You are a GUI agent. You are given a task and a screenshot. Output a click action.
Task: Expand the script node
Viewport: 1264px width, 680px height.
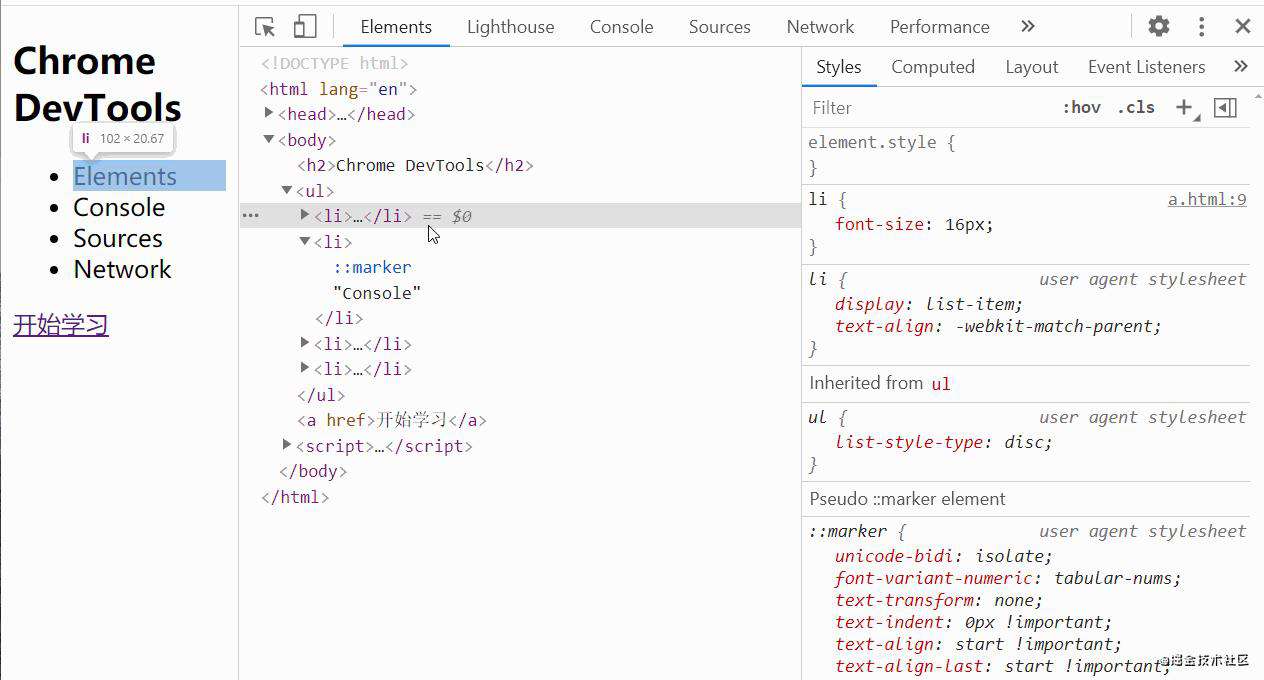coord(287,445)
